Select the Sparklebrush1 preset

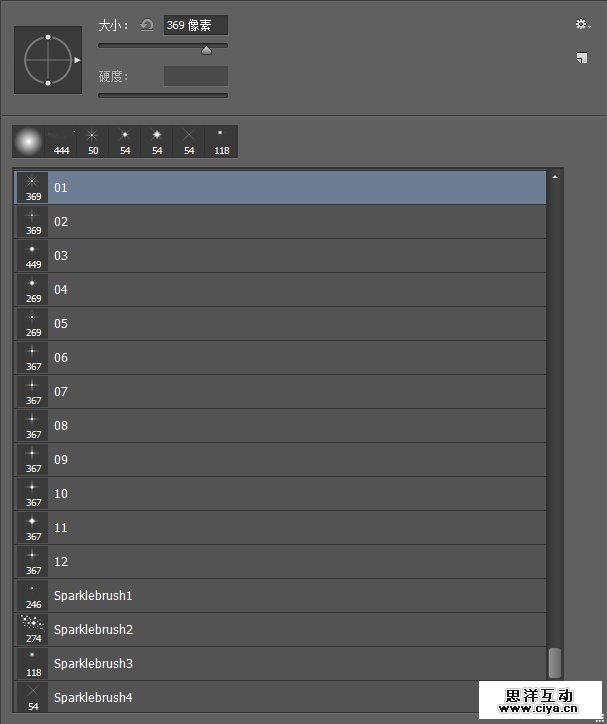pos(280,595)
